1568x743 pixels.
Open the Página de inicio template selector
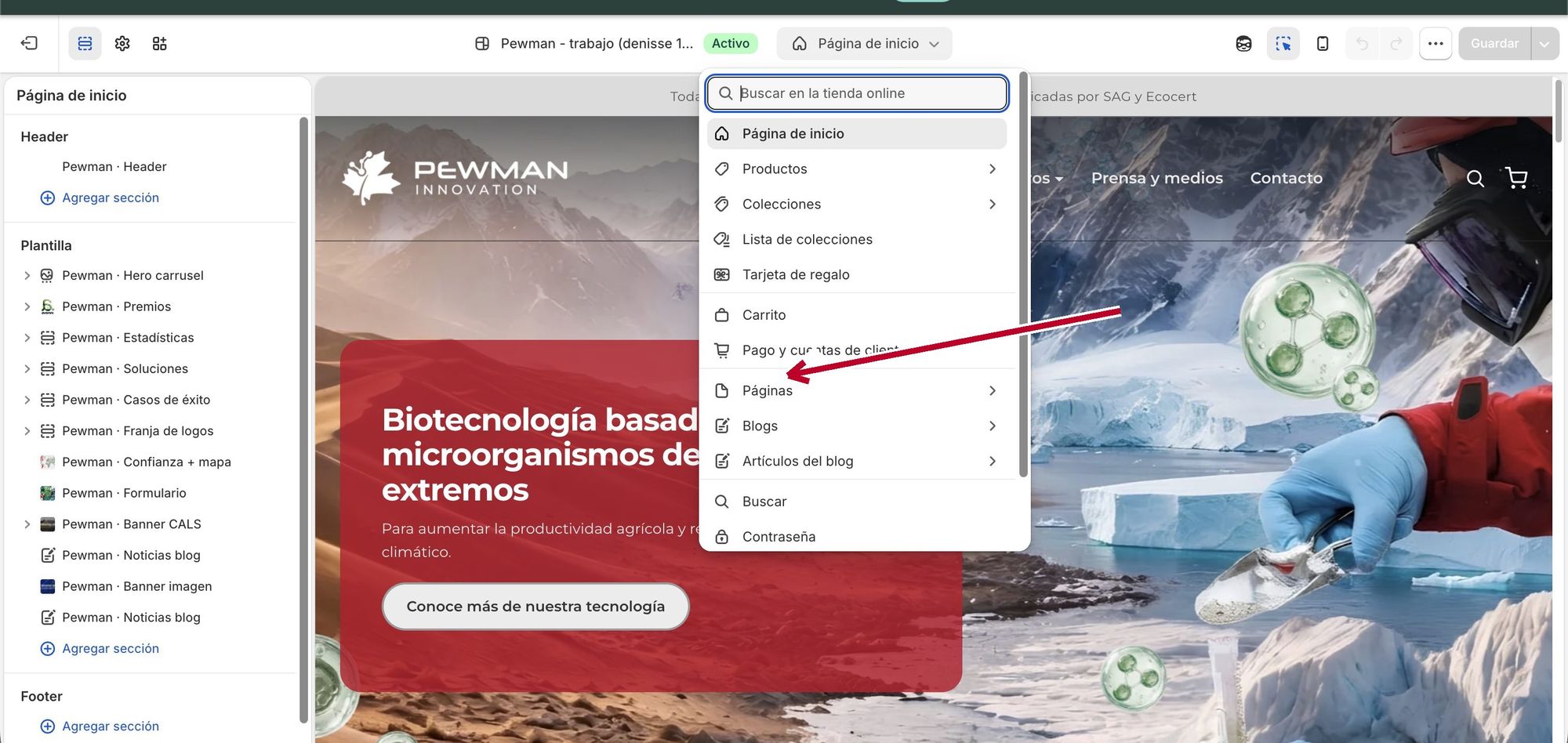tap(865, 43)
